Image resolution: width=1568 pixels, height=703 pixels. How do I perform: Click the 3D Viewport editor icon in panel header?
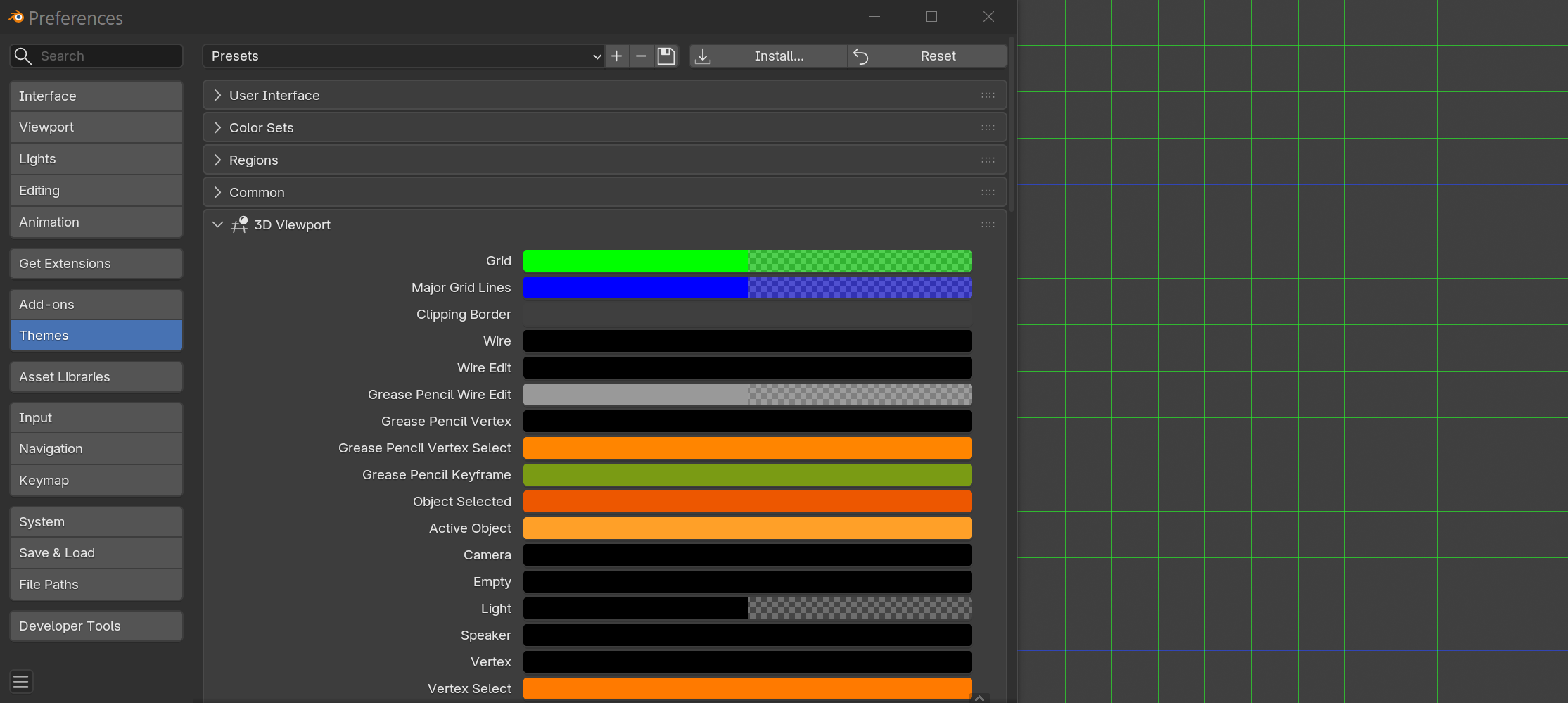[239, 224]
